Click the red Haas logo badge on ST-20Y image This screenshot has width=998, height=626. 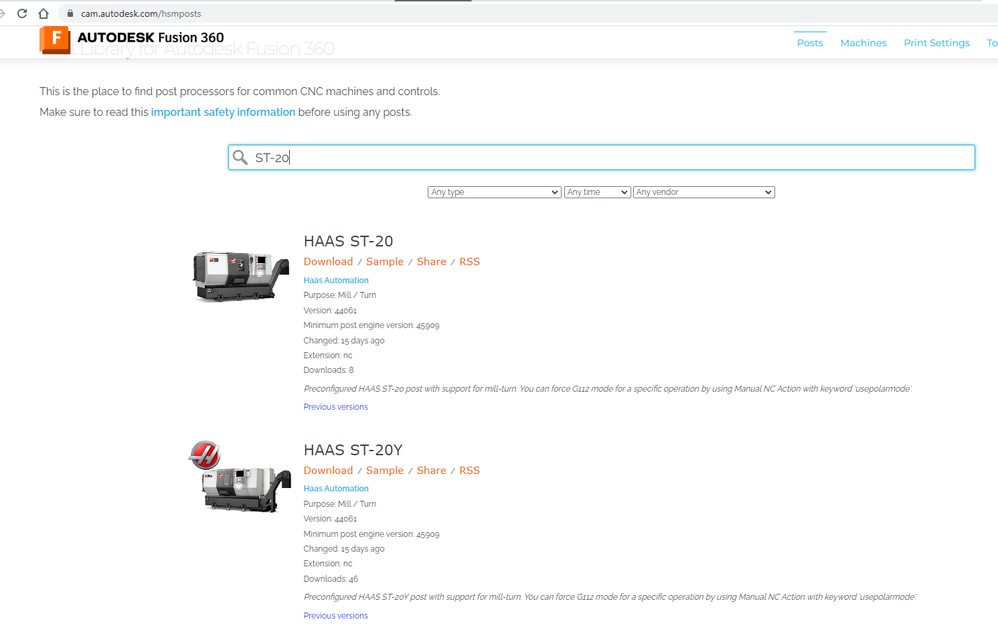[204, 455]
